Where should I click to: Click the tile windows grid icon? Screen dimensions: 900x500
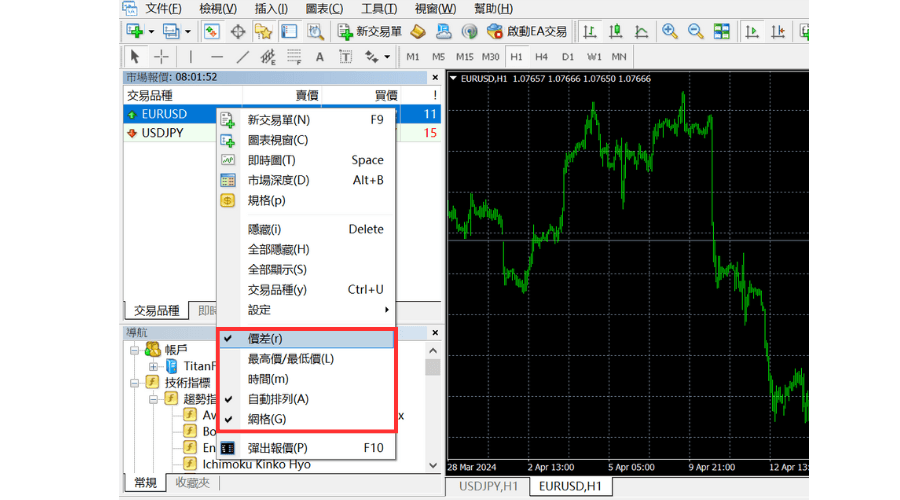tap(721, 32)
